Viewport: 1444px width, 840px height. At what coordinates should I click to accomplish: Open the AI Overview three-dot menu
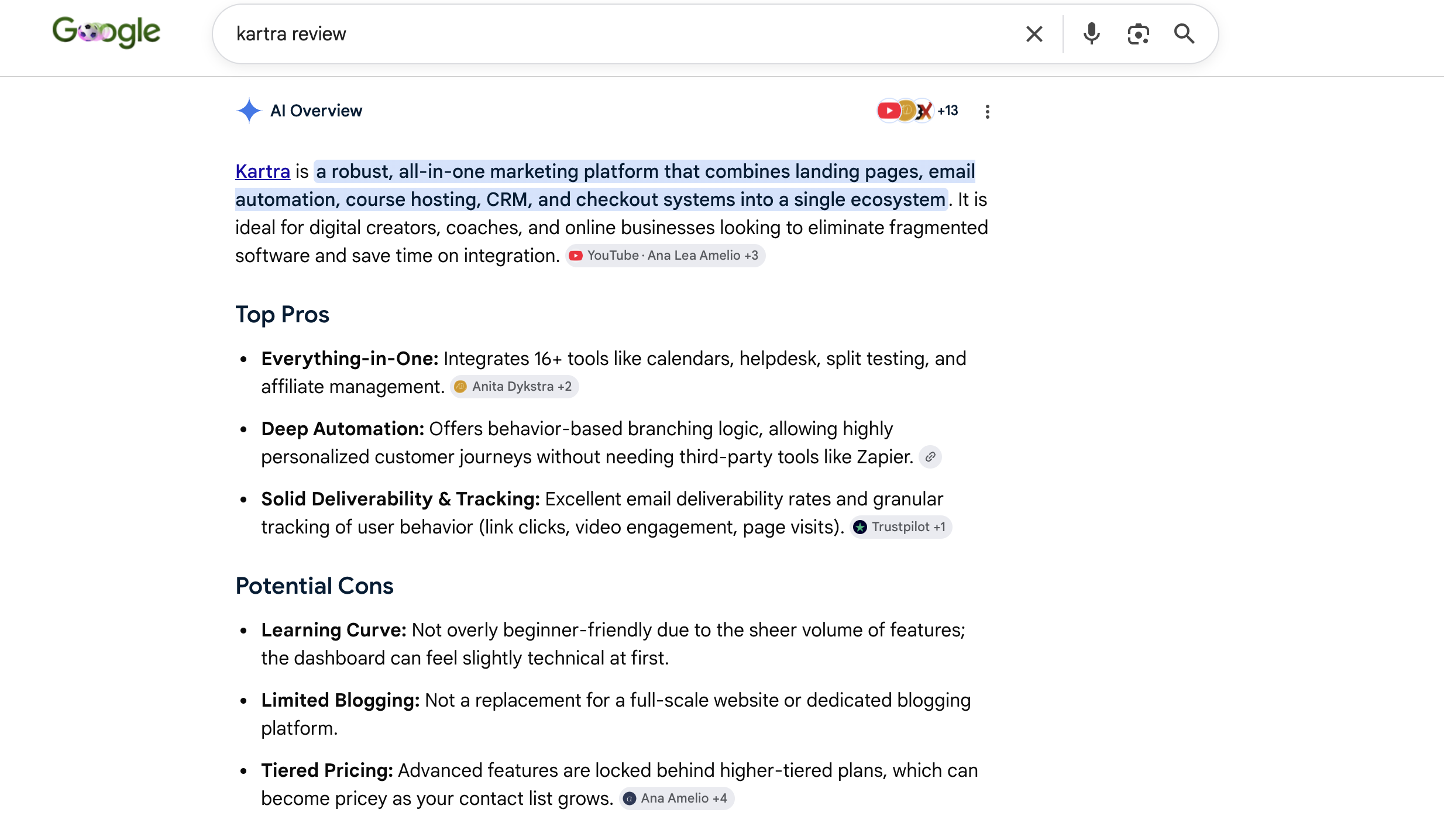[x=987, y=111]
